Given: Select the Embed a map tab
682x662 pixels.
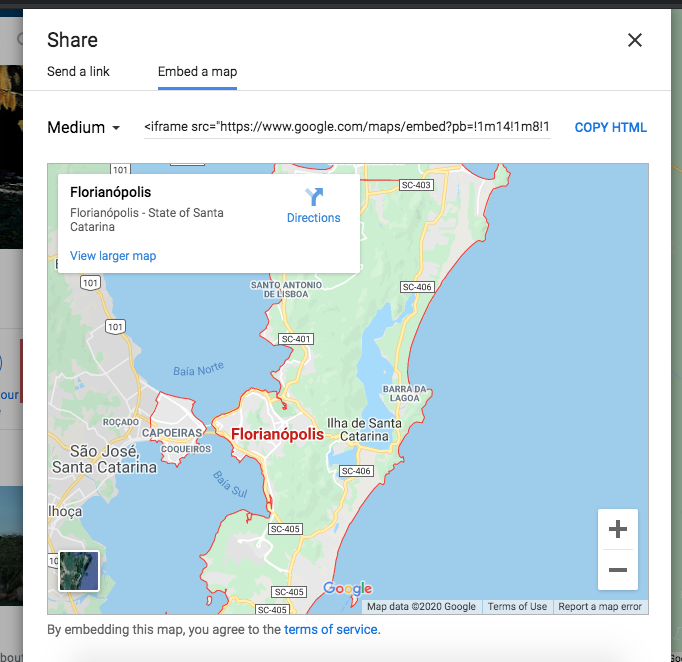Looking at the screenshot, I should (197, 71).
